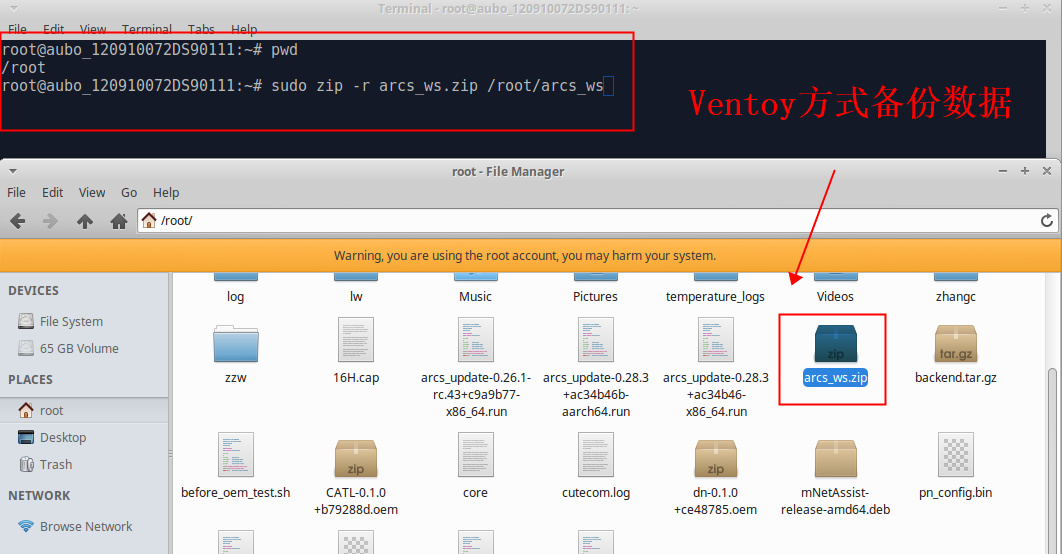Select before_oem_test.sh script icon

[236, 454]
